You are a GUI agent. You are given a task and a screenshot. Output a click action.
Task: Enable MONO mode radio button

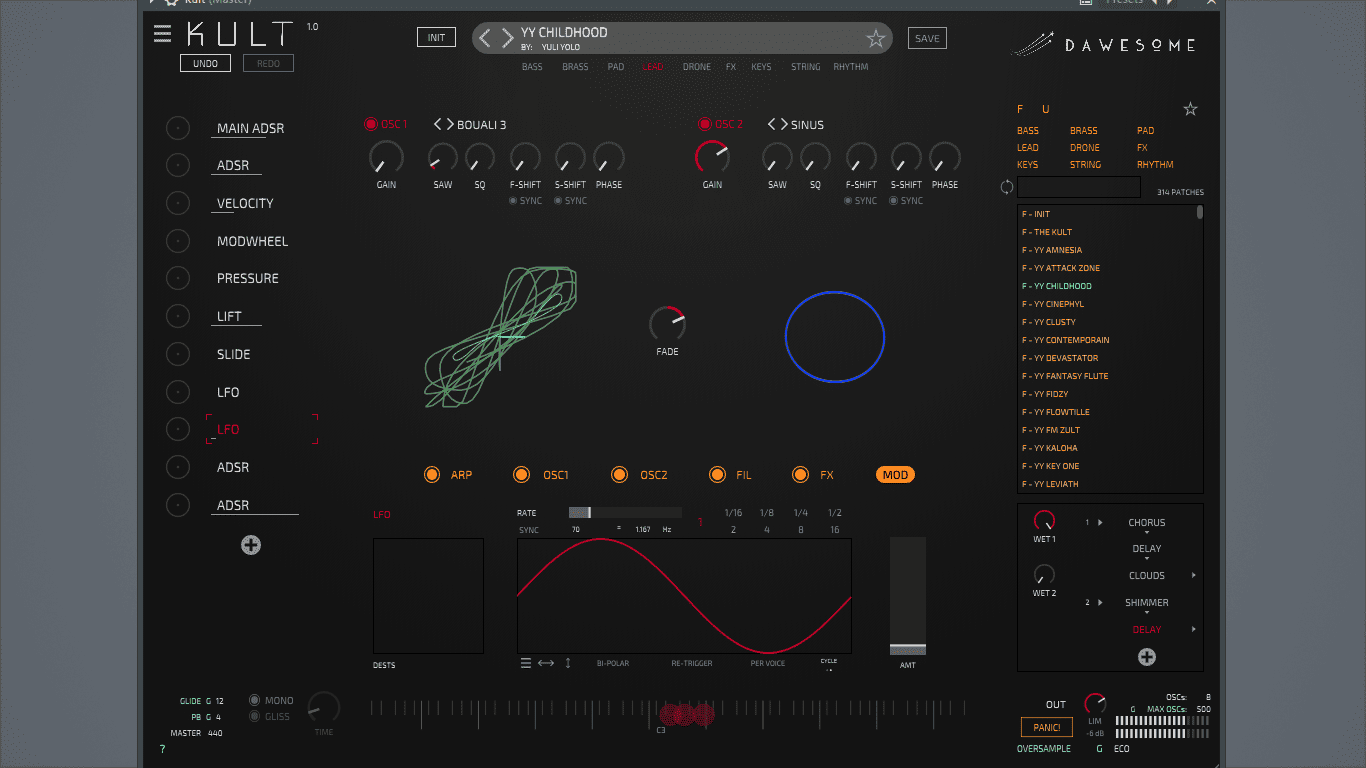pyautogui.click(x=255, y=701)
